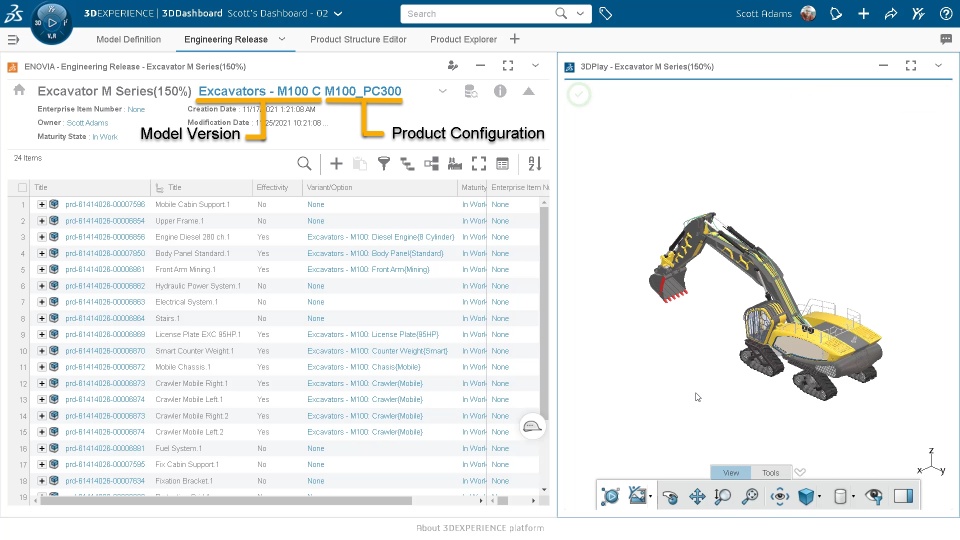Open the About 3DEXPERIENCE platform link

tap(480, 528)
